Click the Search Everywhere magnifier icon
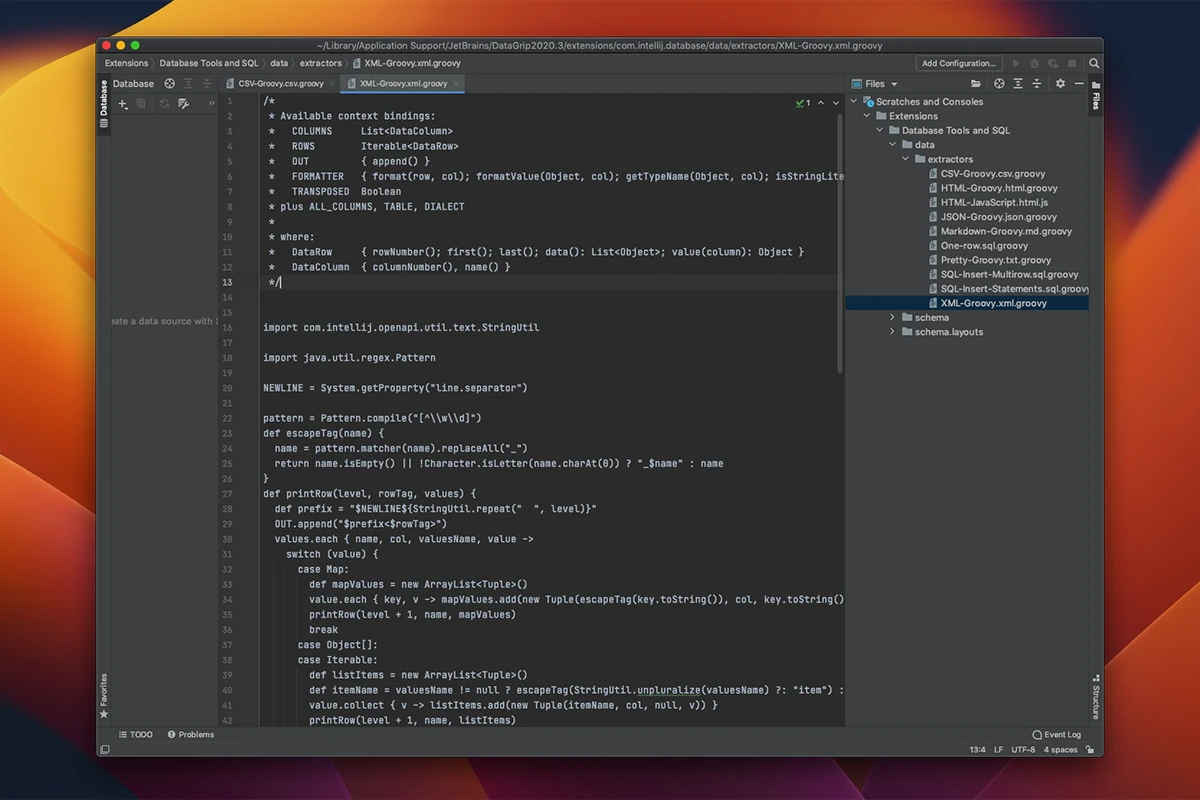 [x=1094, y=63]
